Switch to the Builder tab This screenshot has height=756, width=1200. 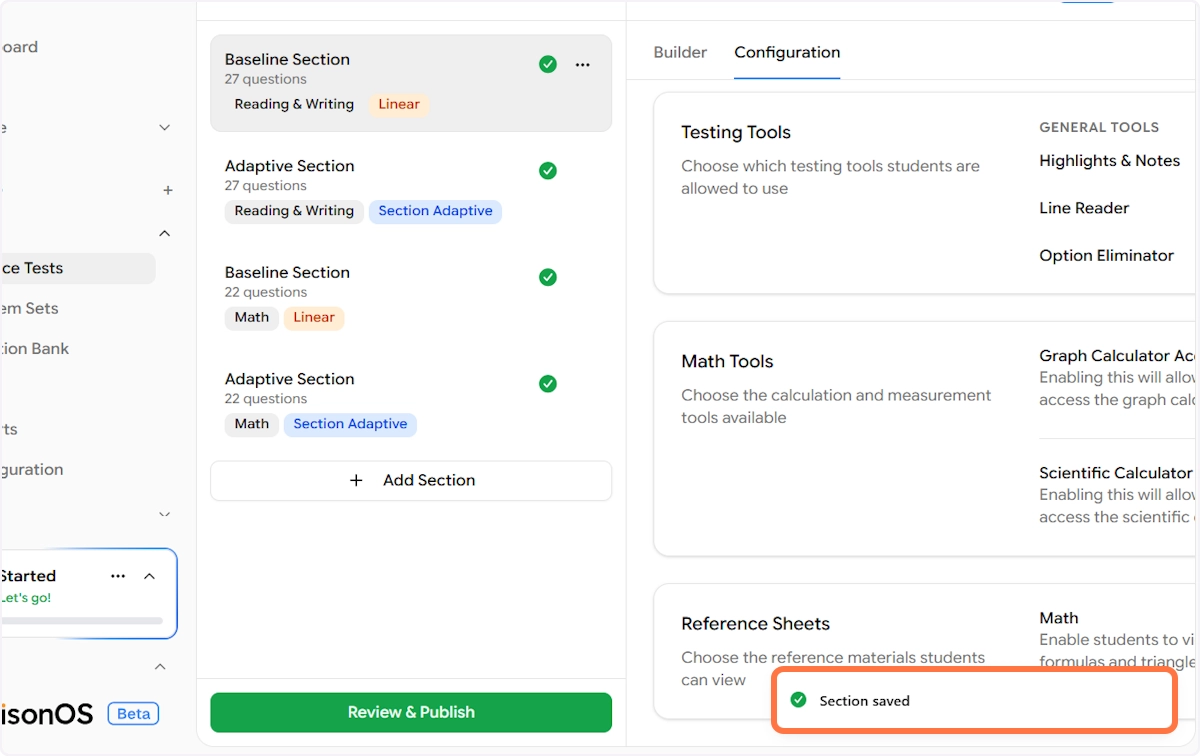pyautogui.click(x=680, y=52)
